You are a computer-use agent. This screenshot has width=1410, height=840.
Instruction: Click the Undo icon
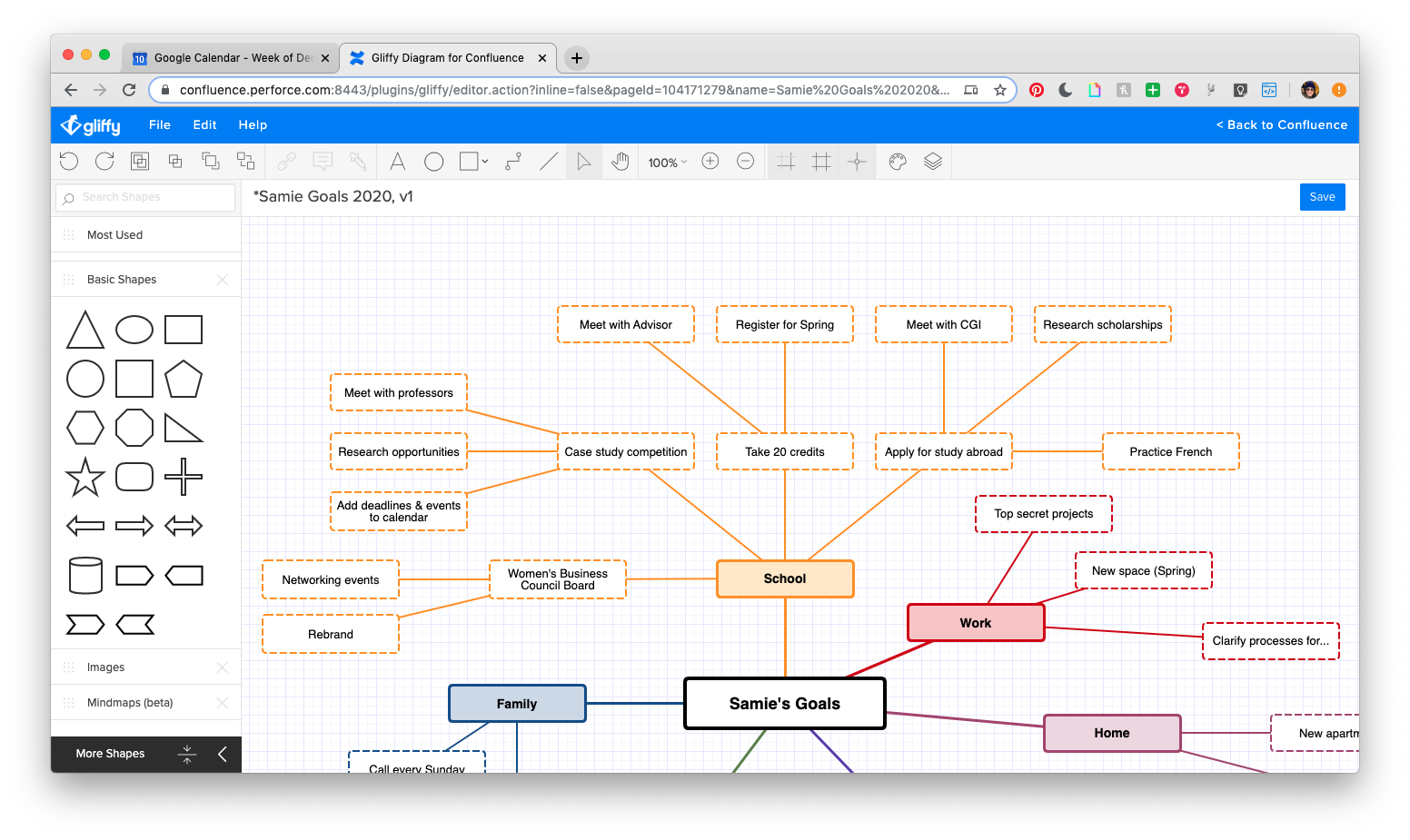(69, 161)
